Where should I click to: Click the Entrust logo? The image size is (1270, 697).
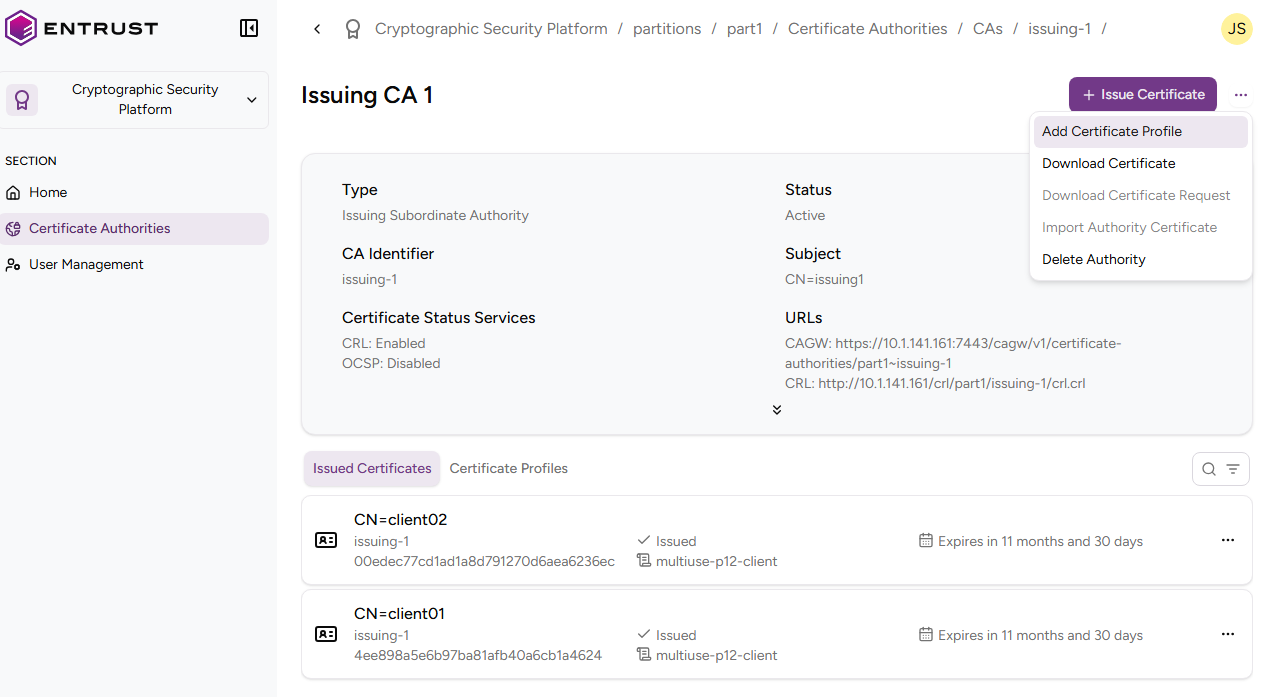tap(82, 28)
